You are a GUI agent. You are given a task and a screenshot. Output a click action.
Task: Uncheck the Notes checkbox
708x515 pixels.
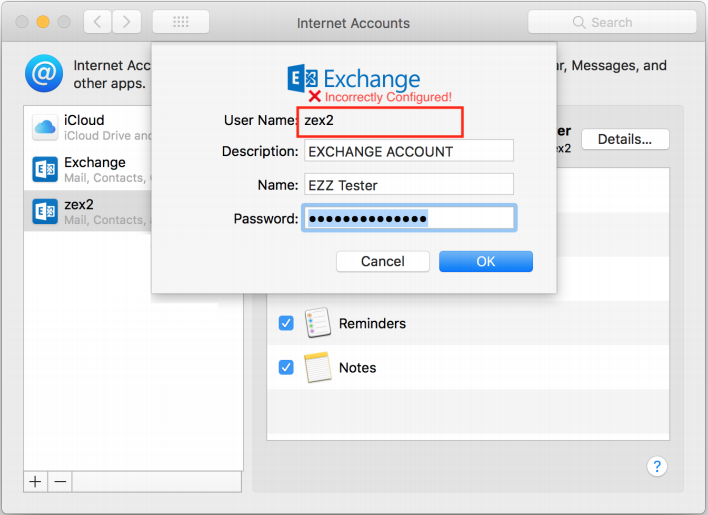click(x=286, y=367)
